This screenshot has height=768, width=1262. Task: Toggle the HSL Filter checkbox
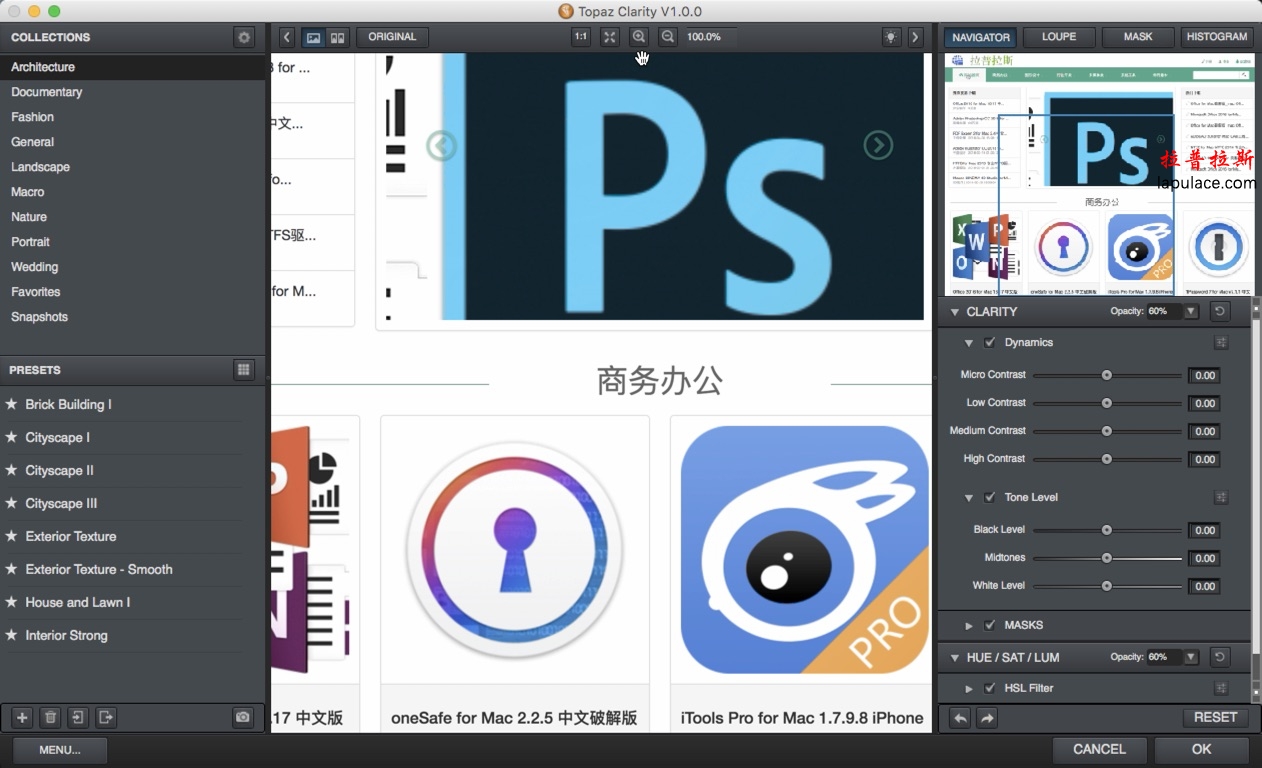[x=989, y=688]
